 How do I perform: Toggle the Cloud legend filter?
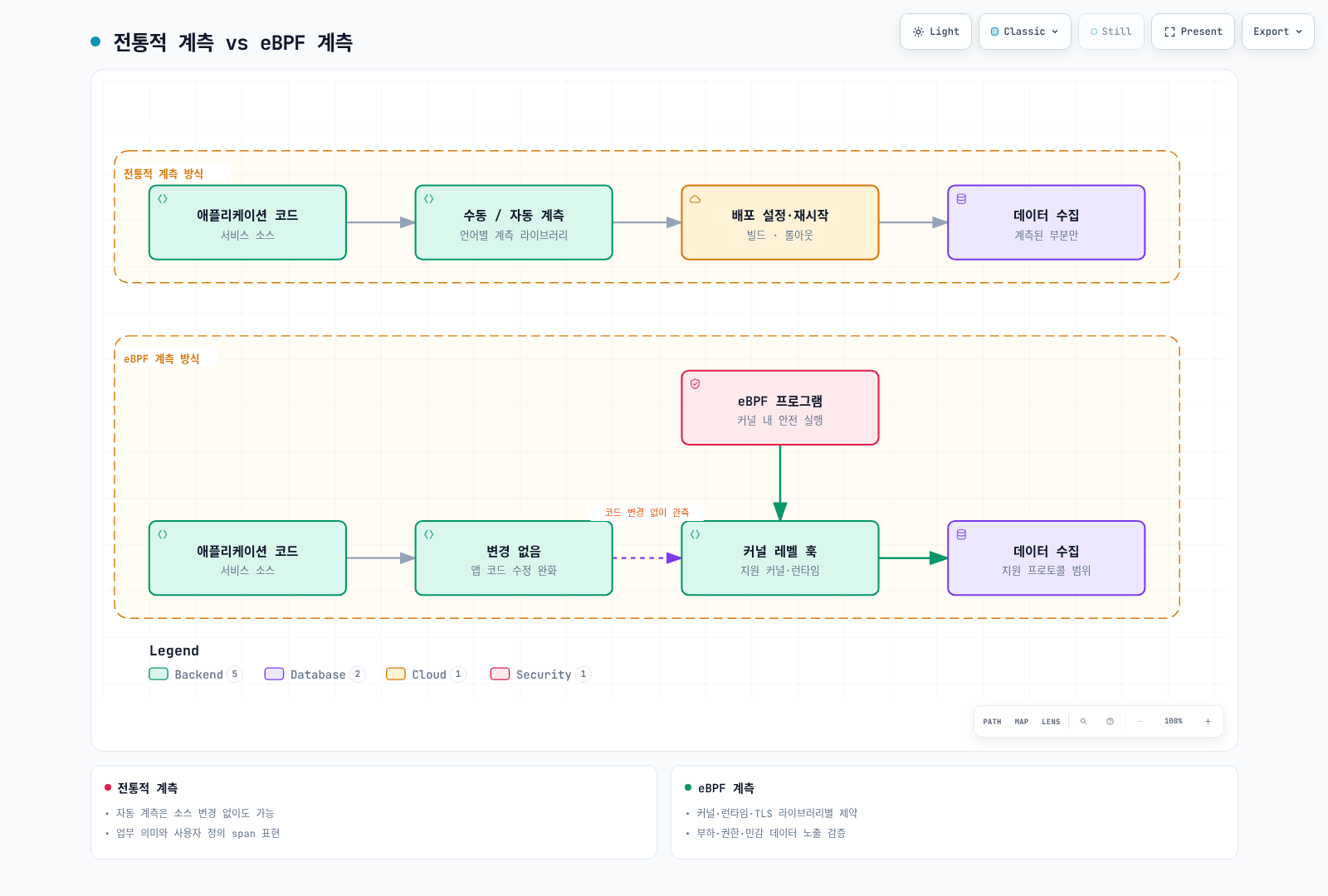point(426,674)
